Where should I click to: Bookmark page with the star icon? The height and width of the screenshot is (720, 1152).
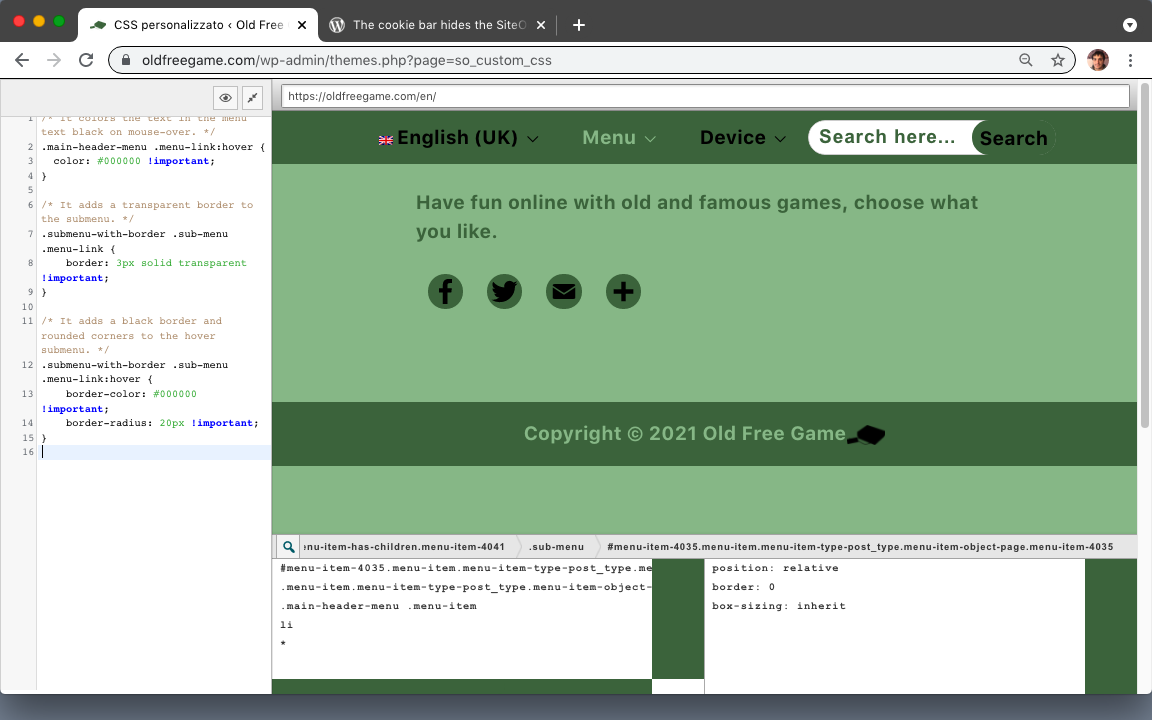click(1057, 60)
